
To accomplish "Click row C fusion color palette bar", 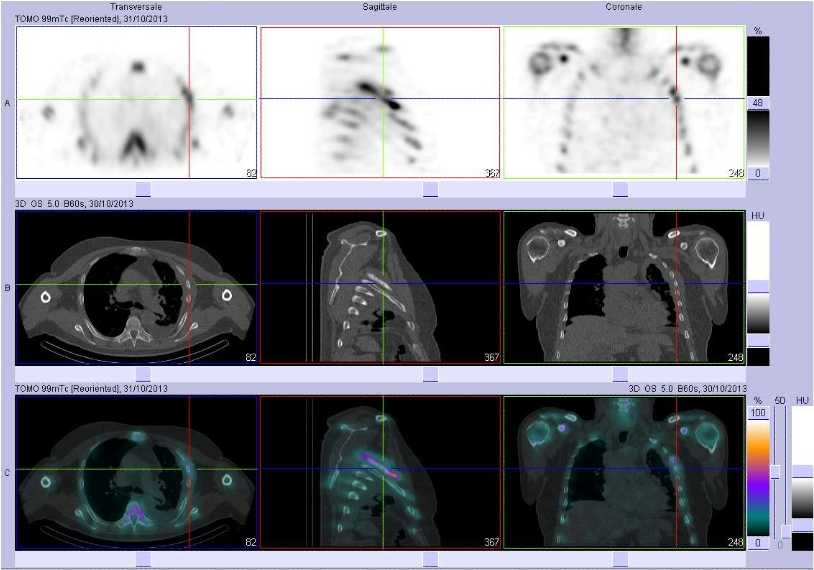I will (x=758, y=478).
